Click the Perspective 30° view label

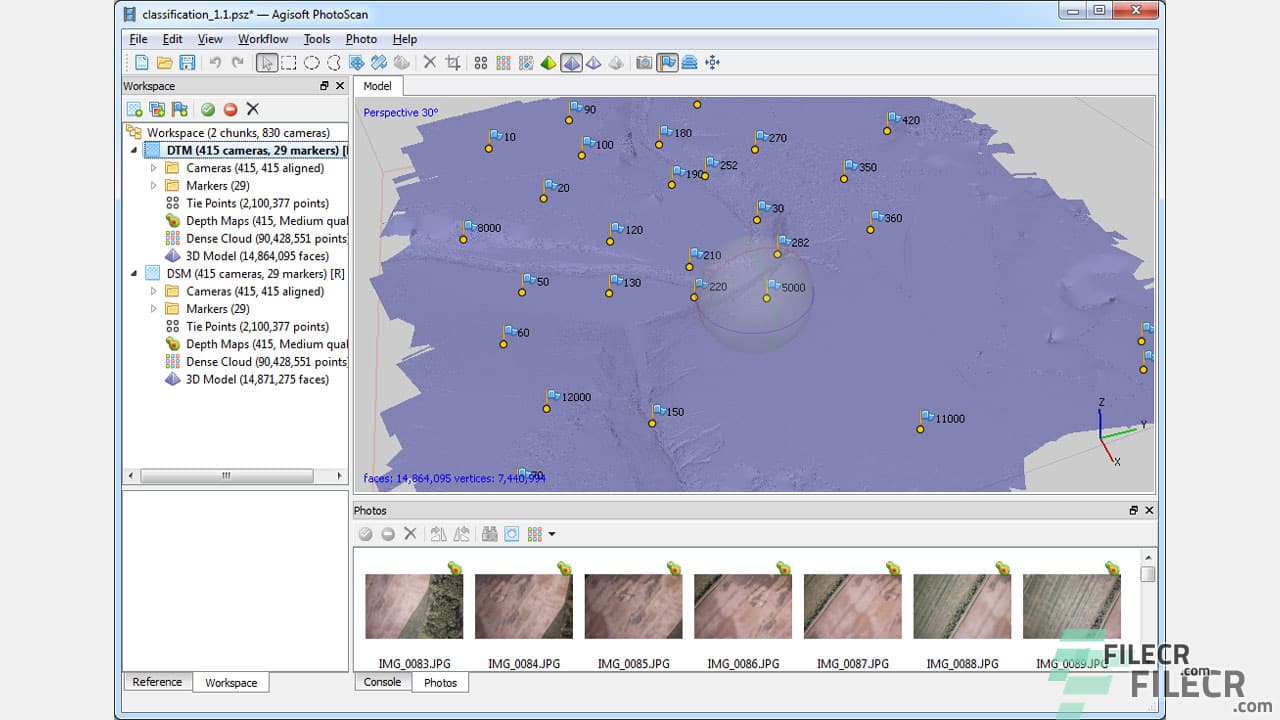[400, 112]
